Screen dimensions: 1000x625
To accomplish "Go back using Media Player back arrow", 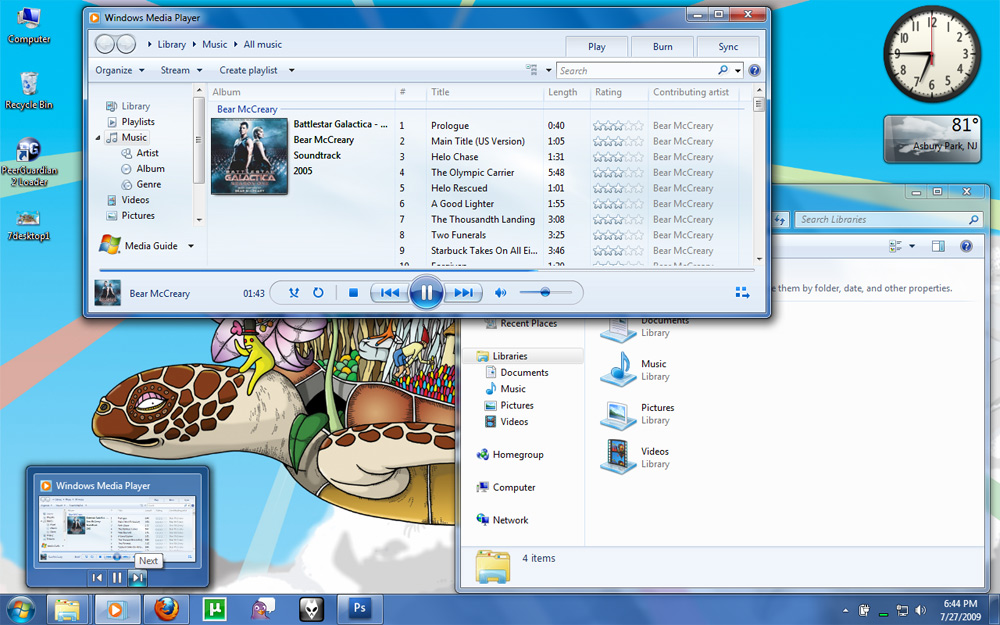I will [105, 44].
